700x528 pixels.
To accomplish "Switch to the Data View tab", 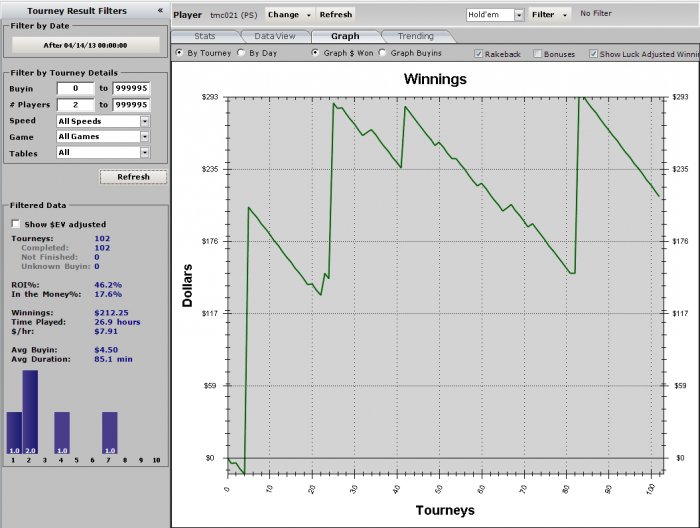I will [275, 36].
